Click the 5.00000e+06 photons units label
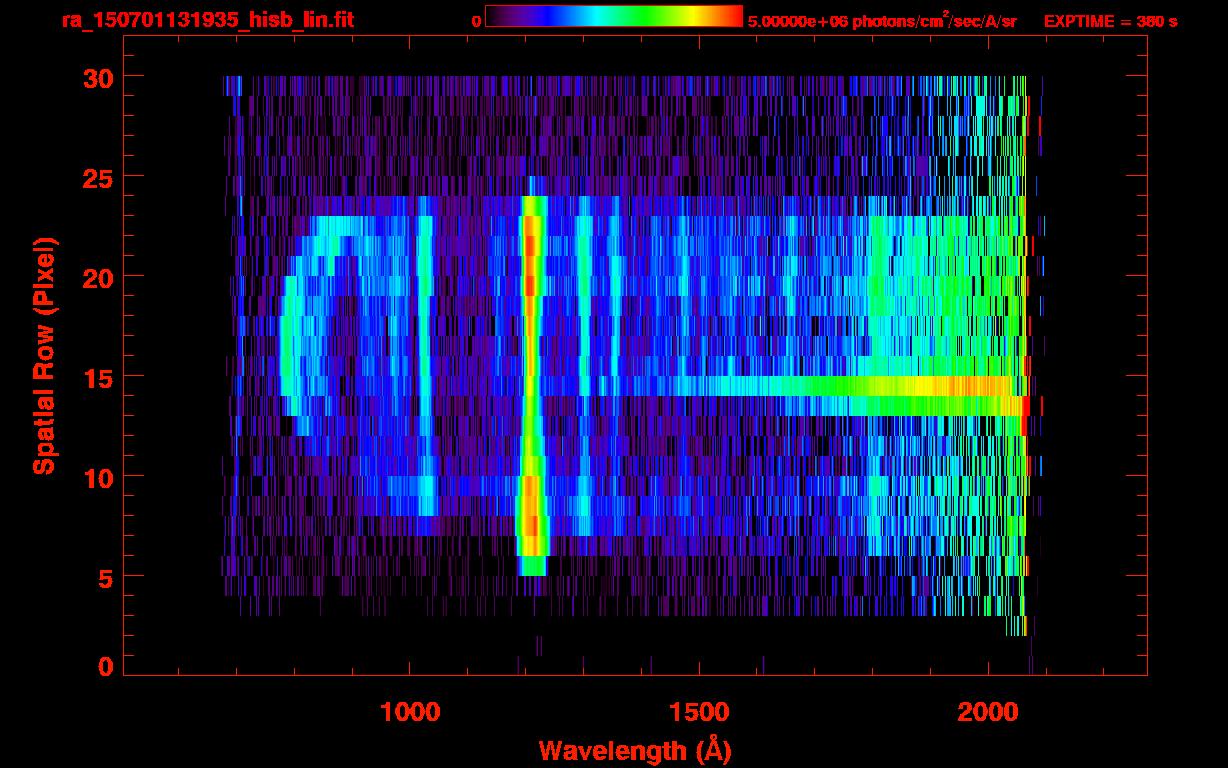Image resolution: width=1228 pixels, height=768 pixels. (x=881, y=21)
